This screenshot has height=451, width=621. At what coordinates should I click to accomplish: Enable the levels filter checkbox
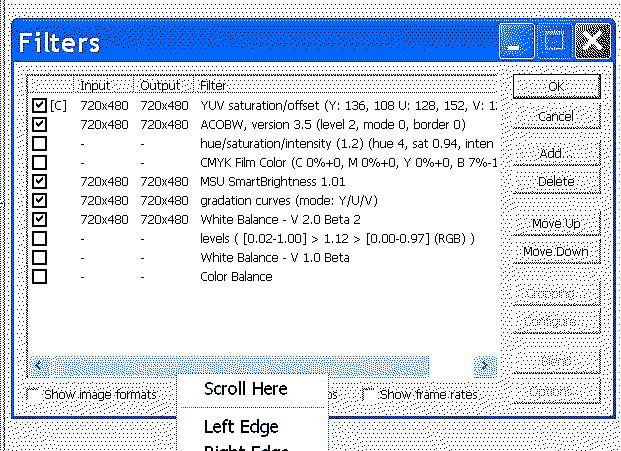point(40,238)
